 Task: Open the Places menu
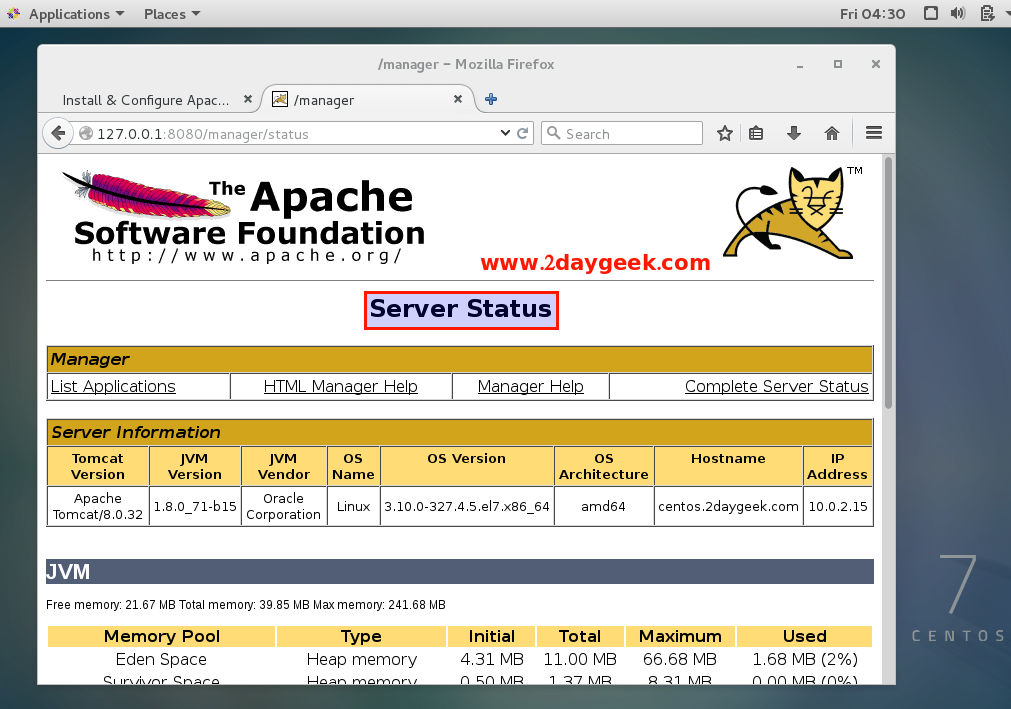point(172,14)
